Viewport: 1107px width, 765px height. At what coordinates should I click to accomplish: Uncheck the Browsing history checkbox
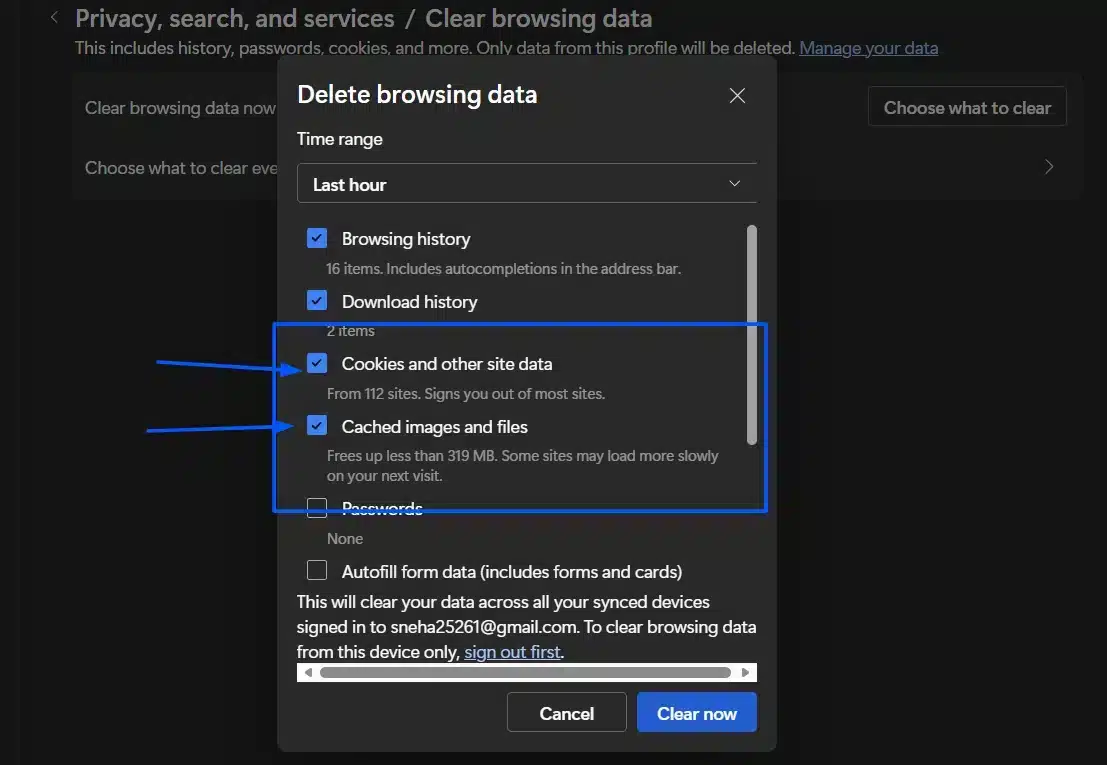coord(317,238)
